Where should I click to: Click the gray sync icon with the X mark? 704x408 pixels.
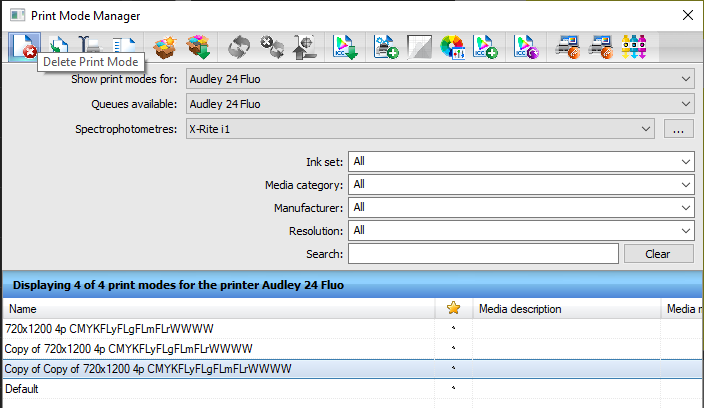272,47
